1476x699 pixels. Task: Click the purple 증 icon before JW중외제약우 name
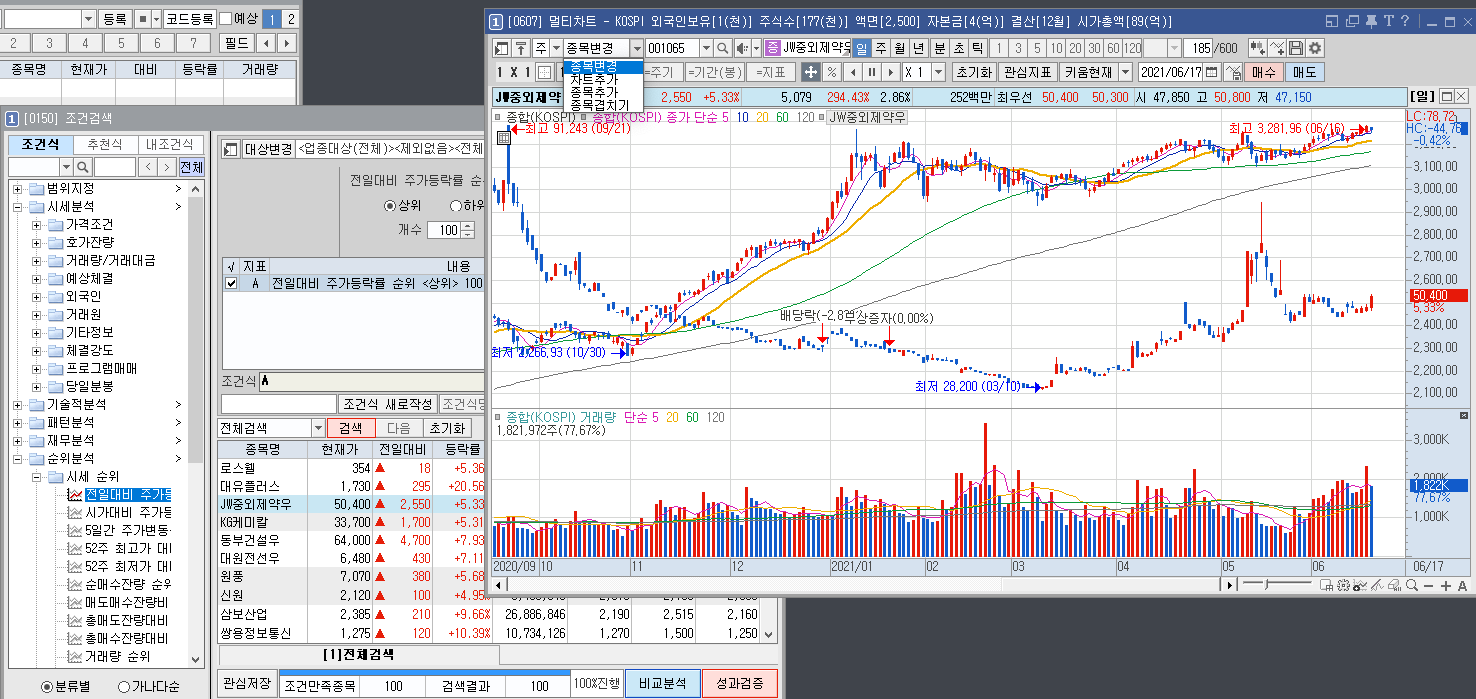click(x=773, y=48)
